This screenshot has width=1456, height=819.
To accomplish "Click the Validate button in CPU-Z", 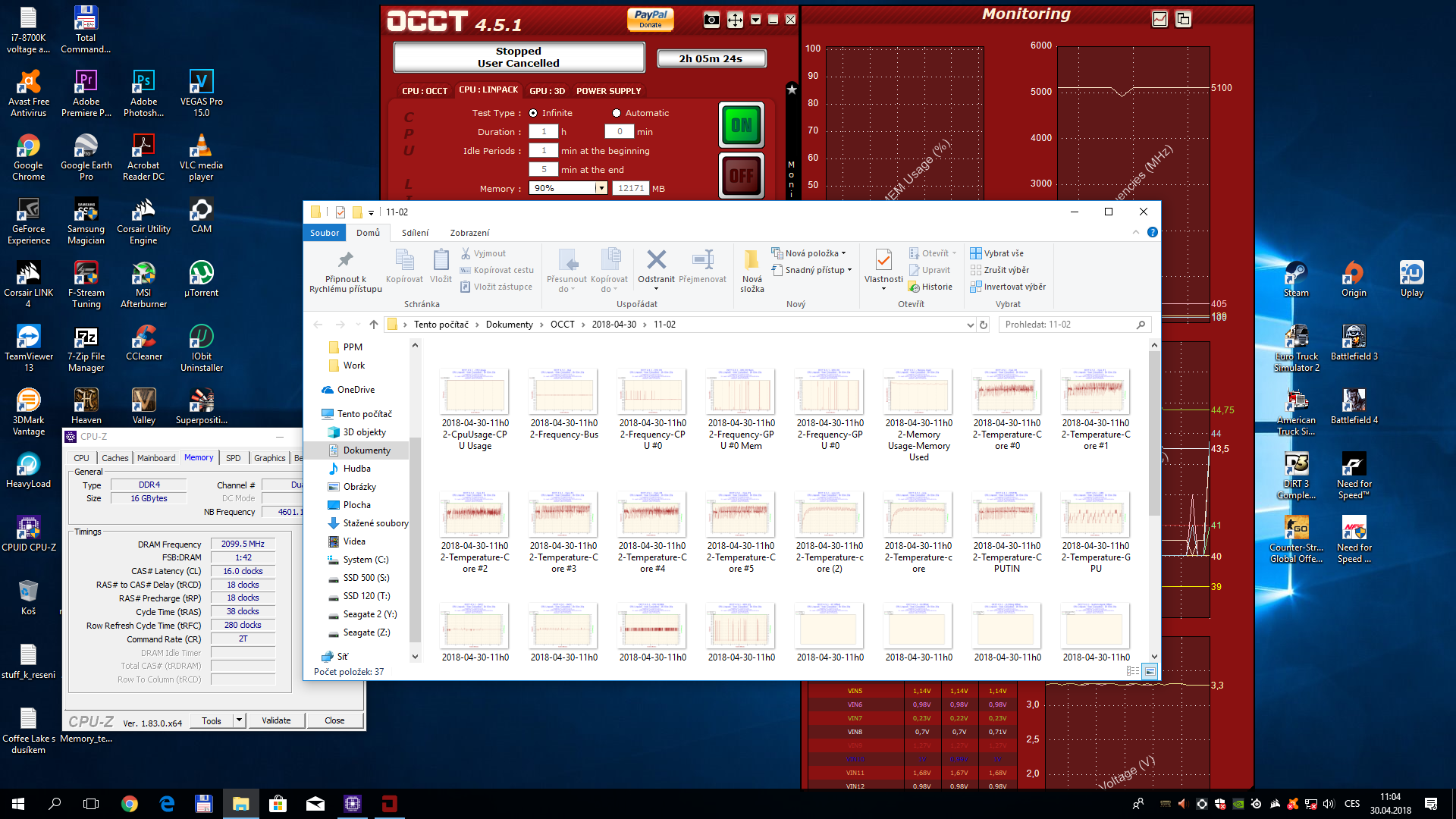I will [276, 720].
